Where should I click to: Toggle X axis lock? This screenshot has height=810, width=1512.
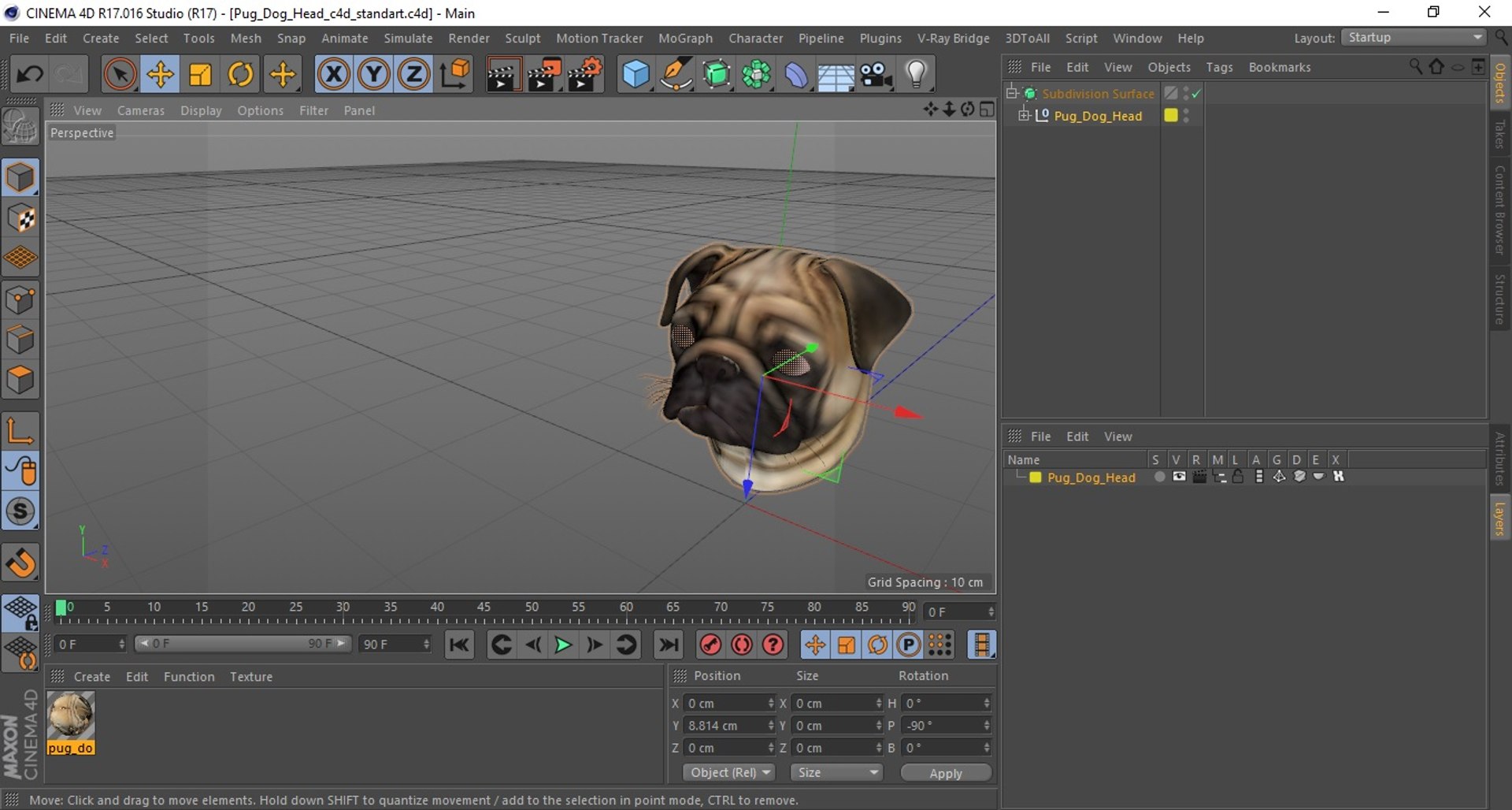point(334,75)
